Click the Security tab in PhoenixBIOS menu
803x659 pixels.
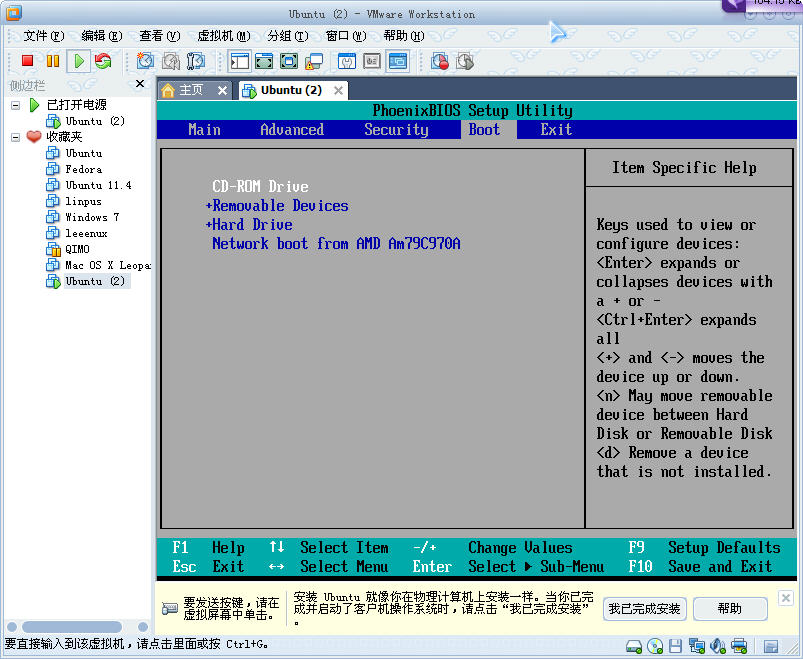tap(396, 130)
